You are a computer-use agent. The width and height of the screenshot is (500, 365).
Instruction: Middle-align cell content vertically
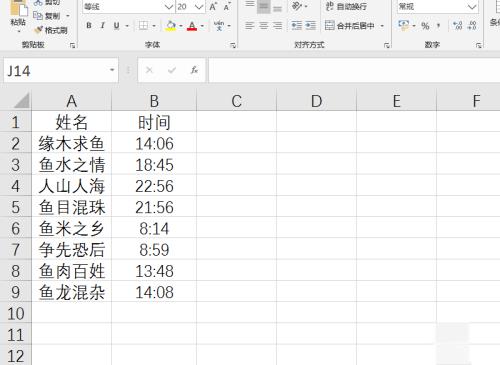(x=263, y=6)
